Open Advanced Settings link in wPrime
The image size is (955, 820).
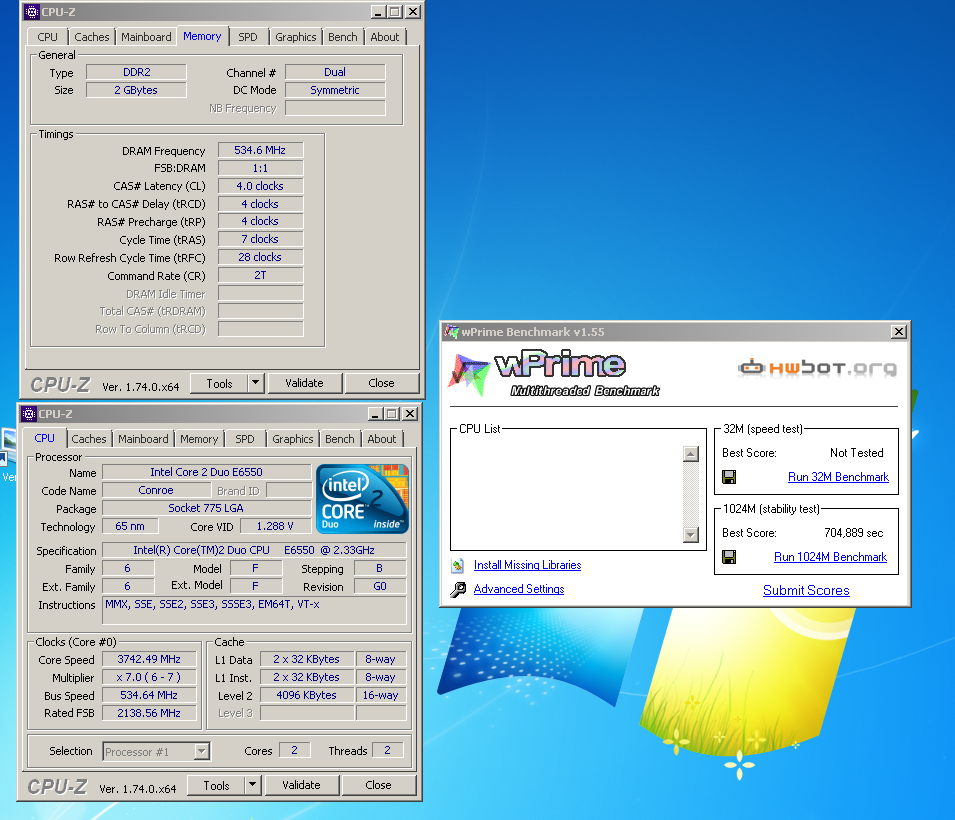point(519,589)
